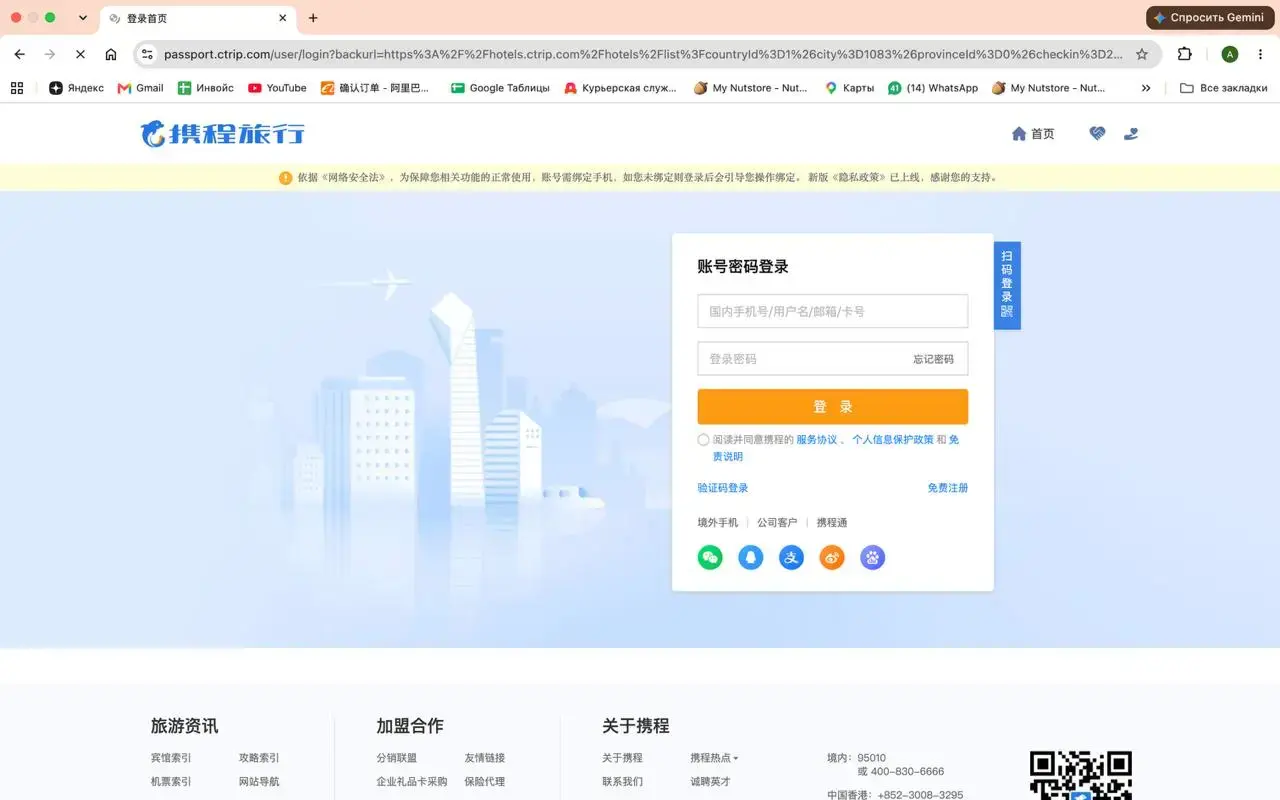Expand hidden bookmarks with the chevron
This screenshot has height=800, width=1280.
point(1146,88)
